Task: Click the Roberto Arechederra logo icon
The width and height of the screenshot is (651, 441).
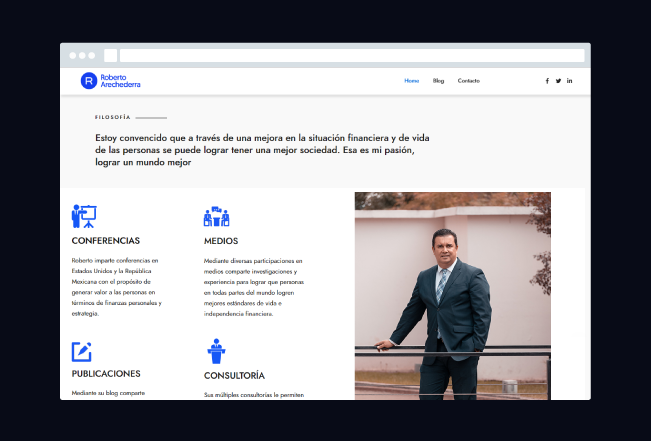Action: point(89,81)
